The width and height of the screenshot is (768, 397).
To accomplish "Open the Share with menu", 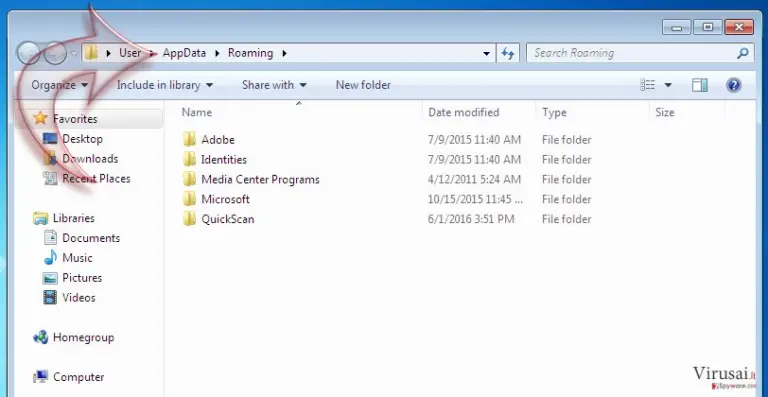I will 274,85.
